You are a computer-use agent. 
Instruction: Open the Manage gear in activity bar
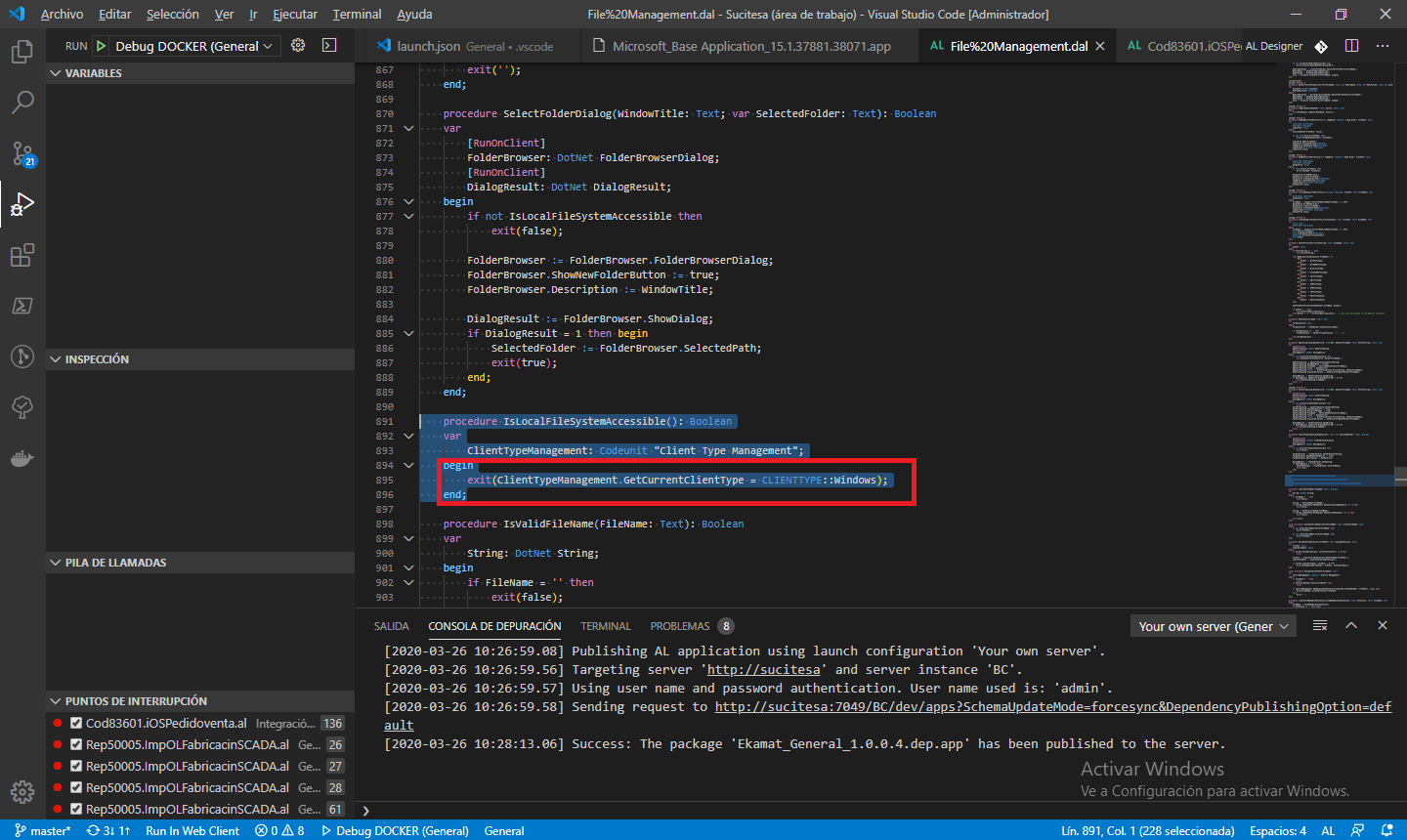pyautogui.click(x=22, y=792)
